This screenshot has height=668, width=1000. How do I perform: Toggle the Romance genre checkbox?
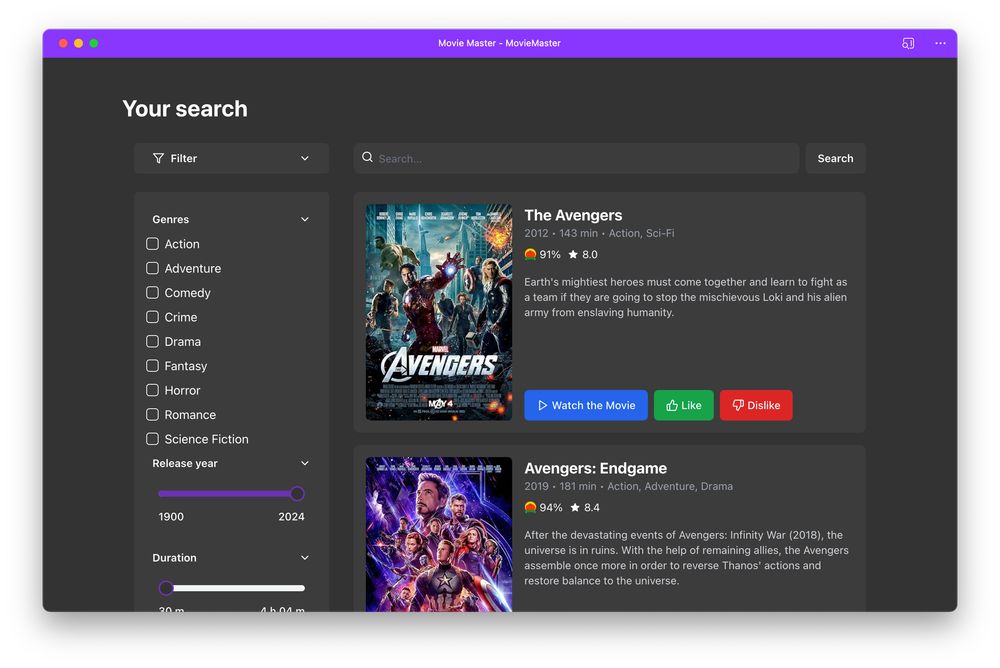coord(152,415)
